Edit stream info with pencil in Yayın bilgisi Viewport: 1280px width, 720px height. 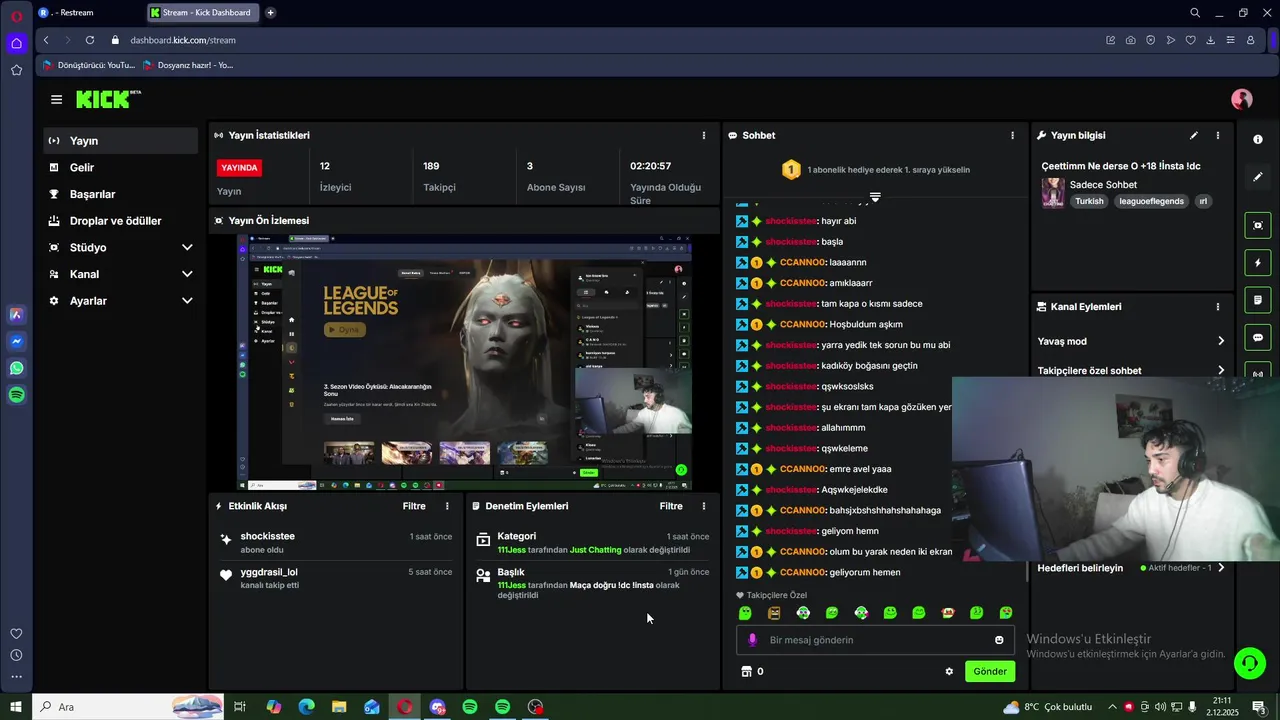(1193, 135)
